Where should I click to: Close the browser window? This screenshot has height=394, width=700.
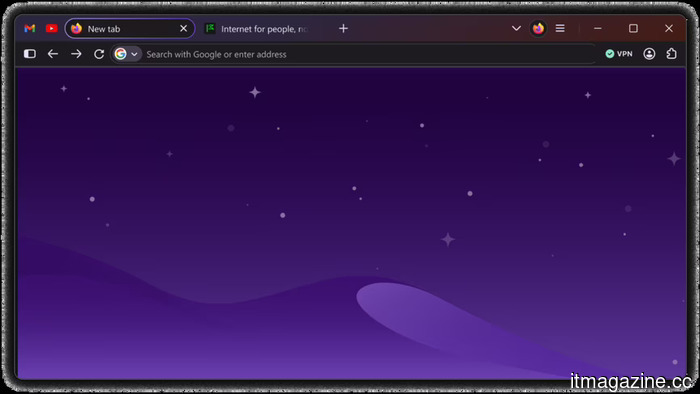pyautogui.click(x=669, y=29)
